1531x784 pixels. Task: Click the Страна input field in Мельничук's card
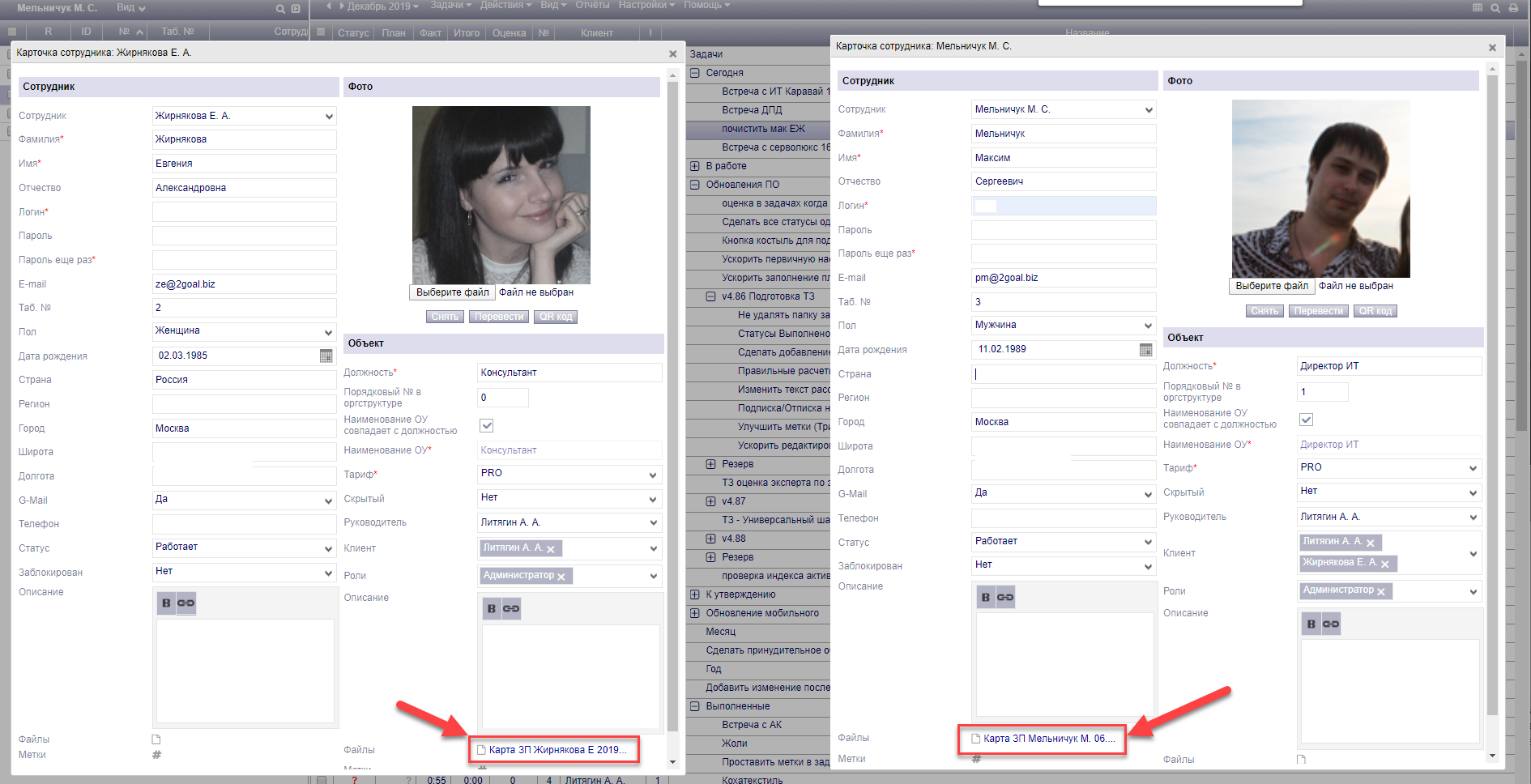pos(1063,374)
